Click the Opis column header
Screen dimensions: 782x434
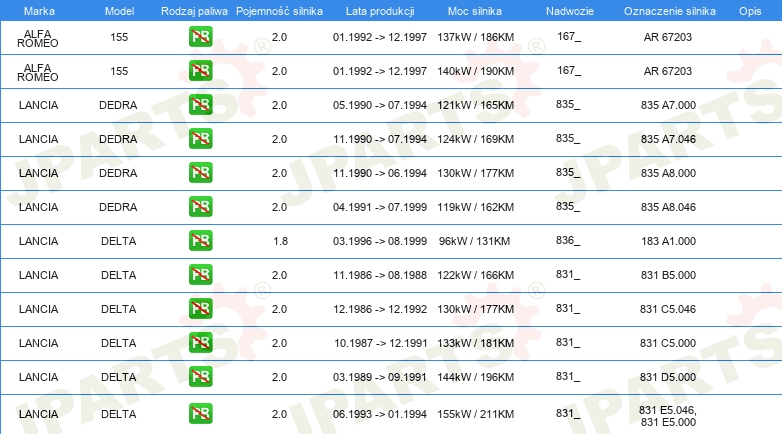coord(750,11)
